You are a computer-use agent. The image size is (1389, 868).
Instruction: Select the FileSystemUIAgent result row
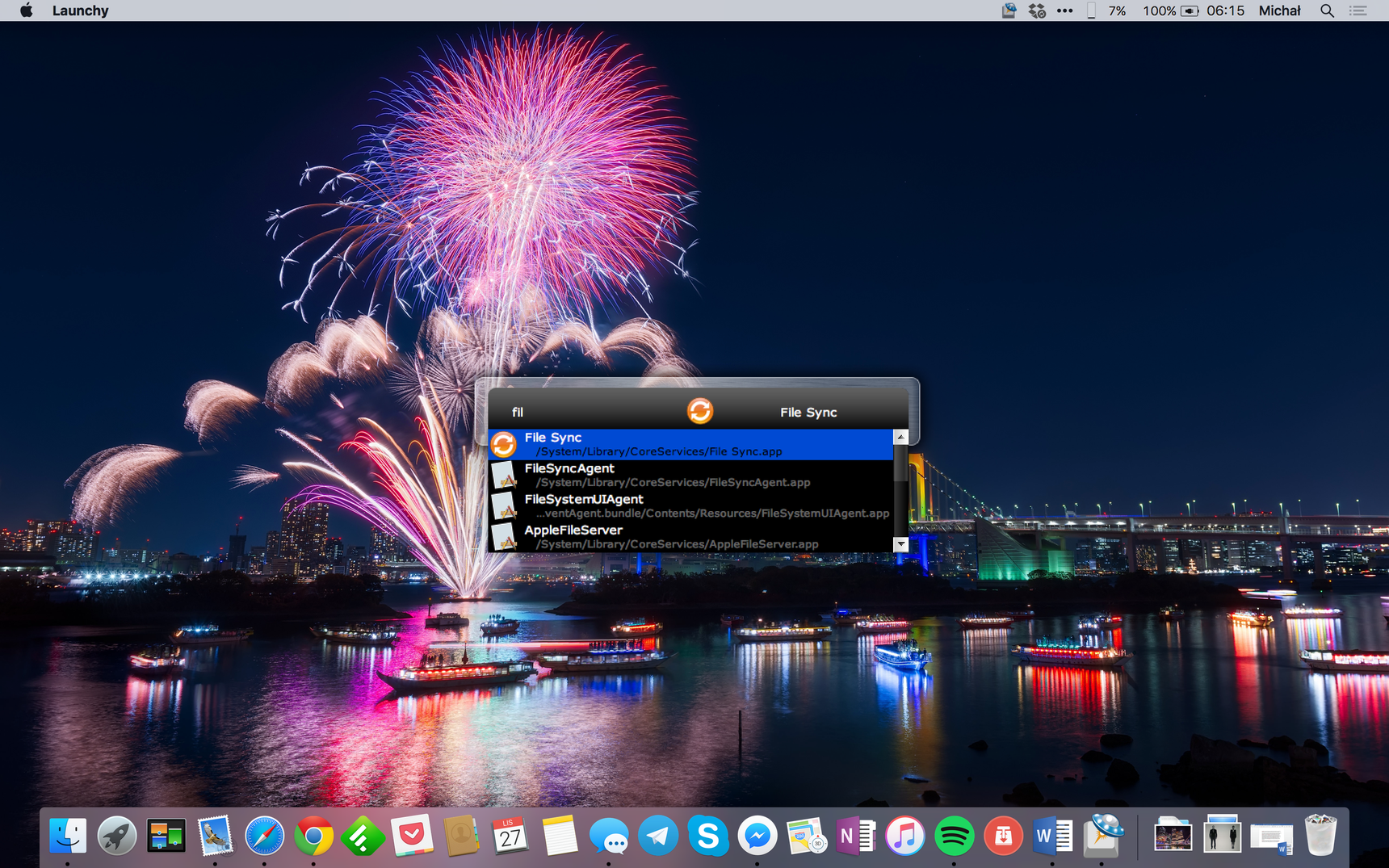click(690, 506)
